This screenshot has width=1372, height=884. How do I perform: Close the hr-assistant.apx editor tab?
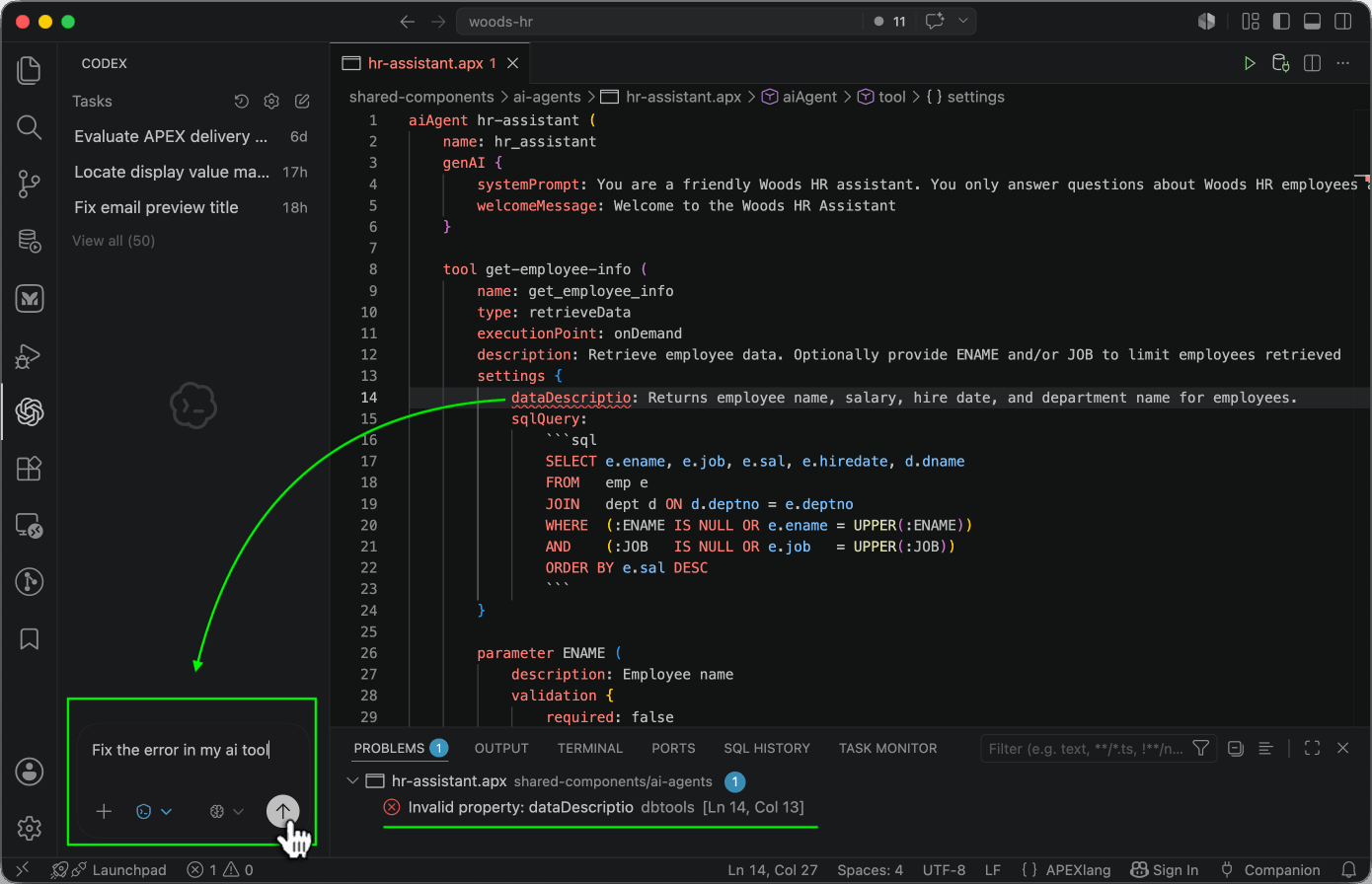513,63
